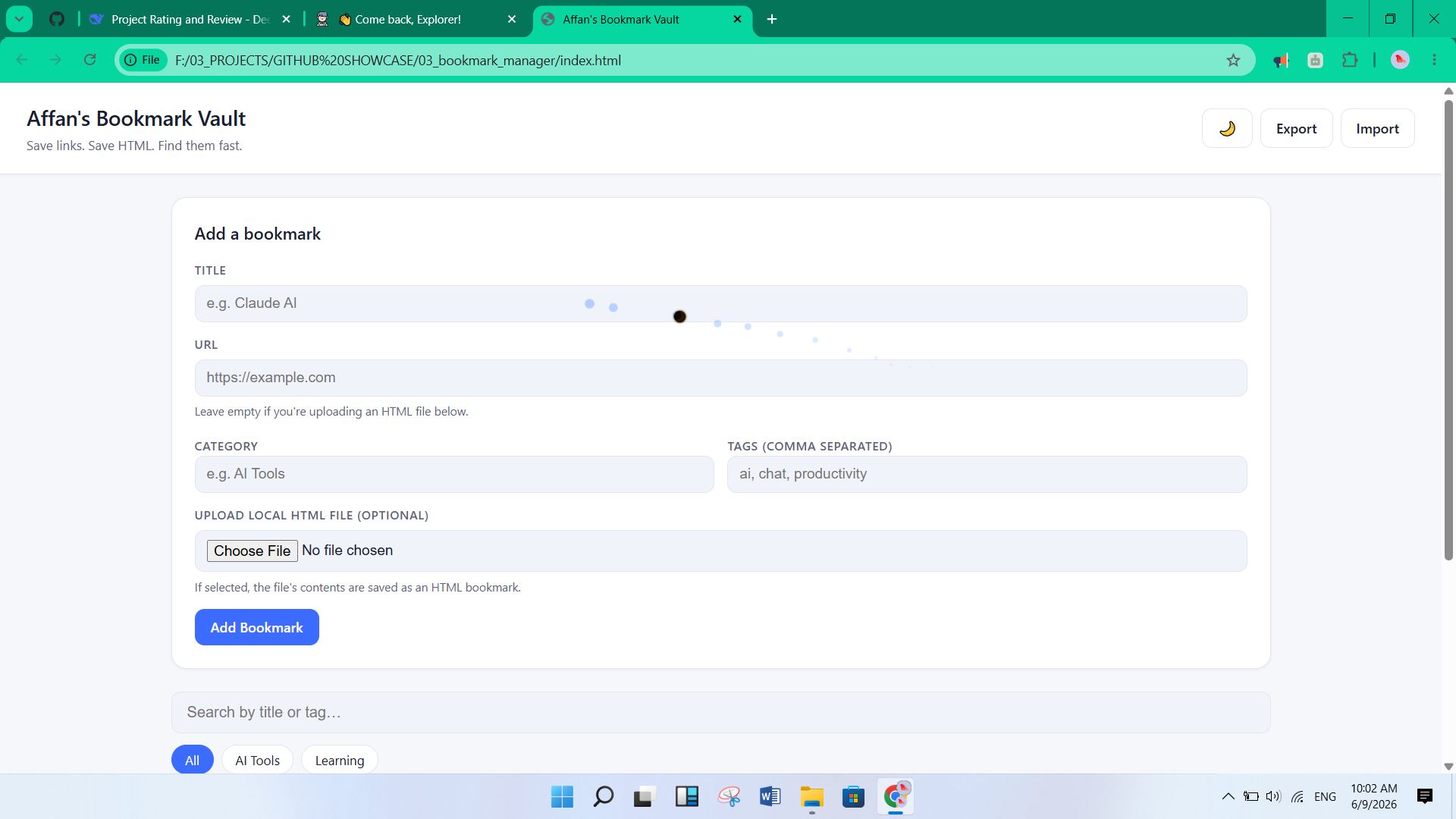Click into the Tags input field
The height and width of the screenshot is (819, 1456).
pyautogui.click(x=987, y=474)
